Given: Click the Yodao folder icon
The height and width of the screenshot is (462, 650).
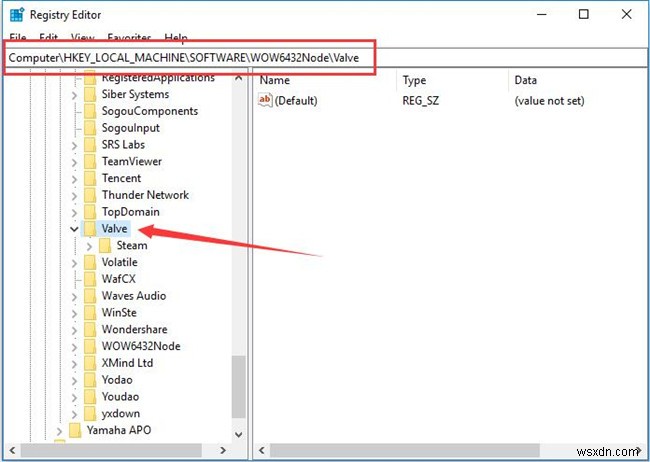Looking at the screenshot, I should click(90, 380).
